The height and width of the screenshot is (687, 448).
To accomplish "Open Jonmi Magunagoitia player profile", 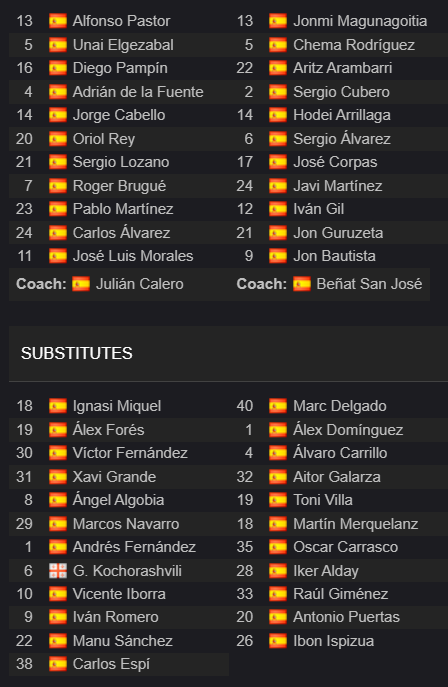I will click(x=360, y=21).
